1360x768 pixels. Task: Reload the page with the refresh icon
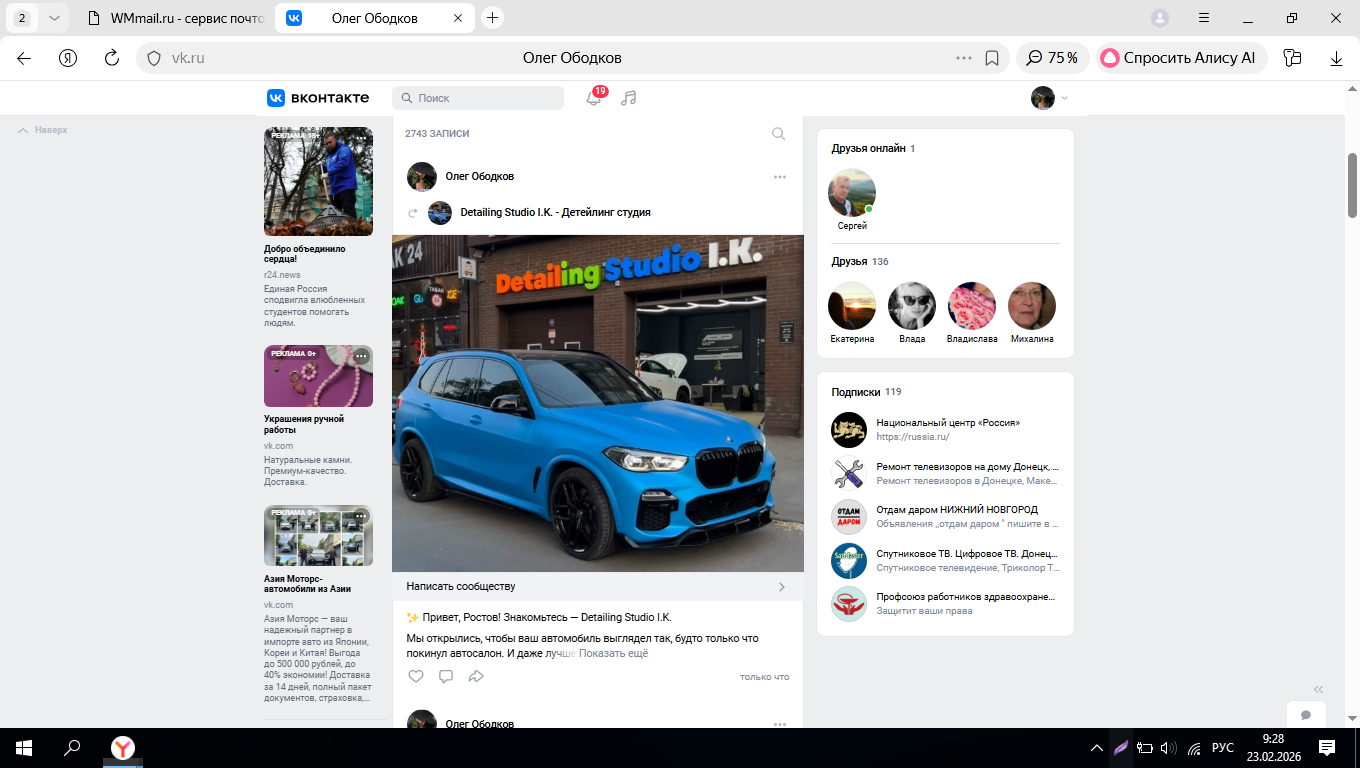point(112,58)
